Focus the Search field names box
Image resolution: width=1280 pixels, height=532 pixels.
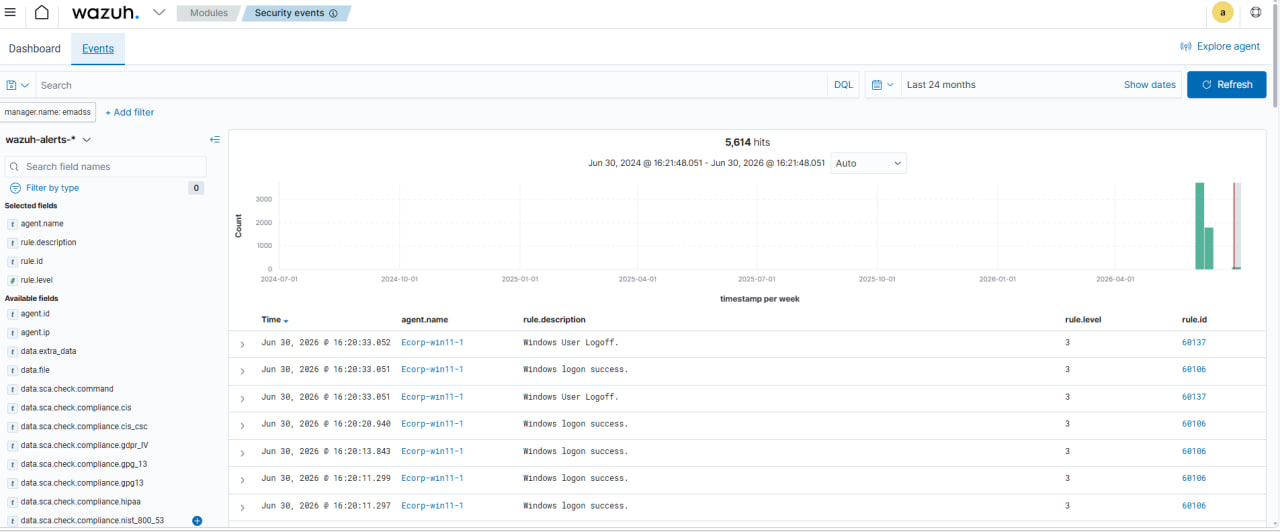click(x=106, y=167)
